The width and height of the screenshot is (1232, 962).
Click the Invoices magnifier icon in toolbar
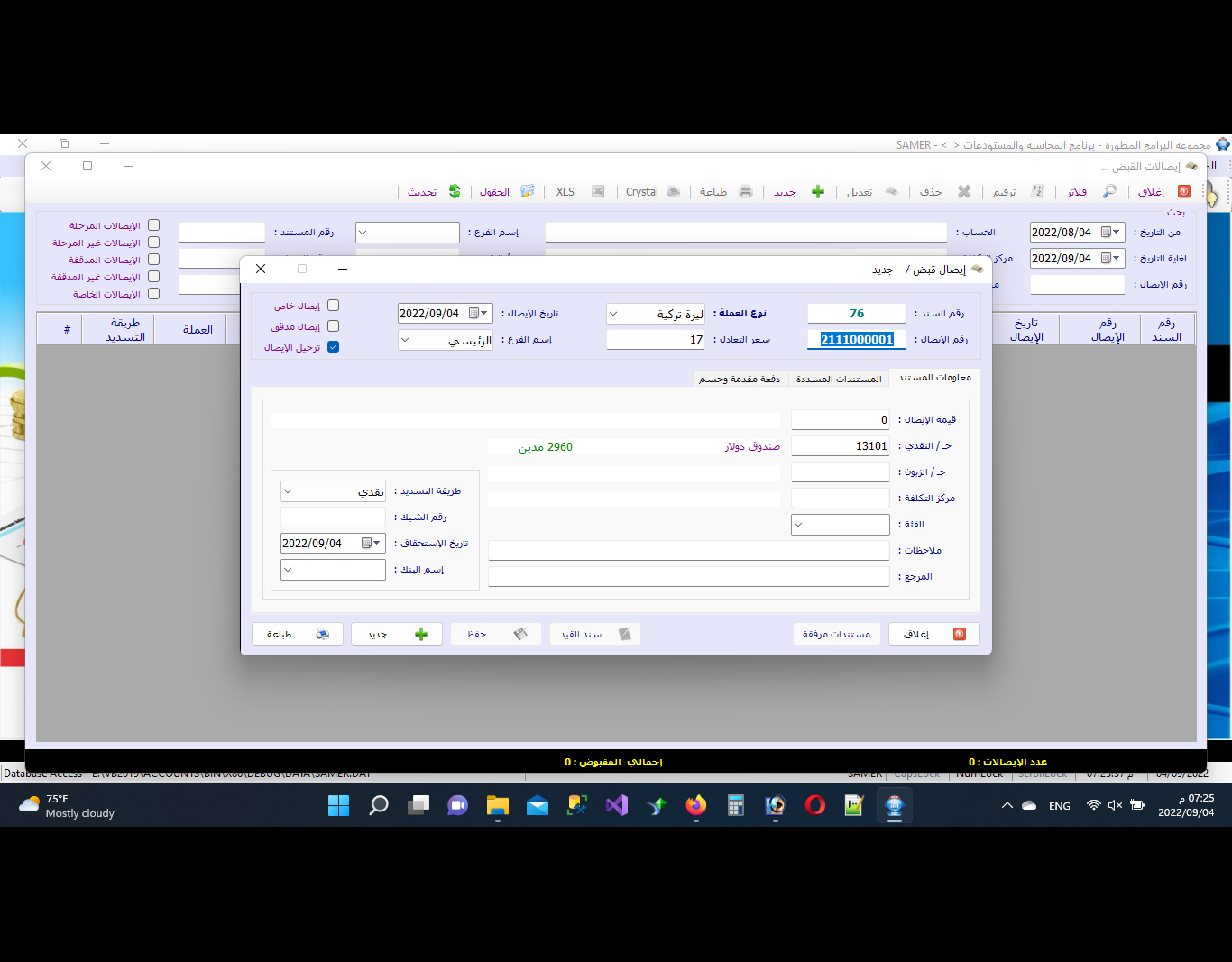tap(1109, 192)
